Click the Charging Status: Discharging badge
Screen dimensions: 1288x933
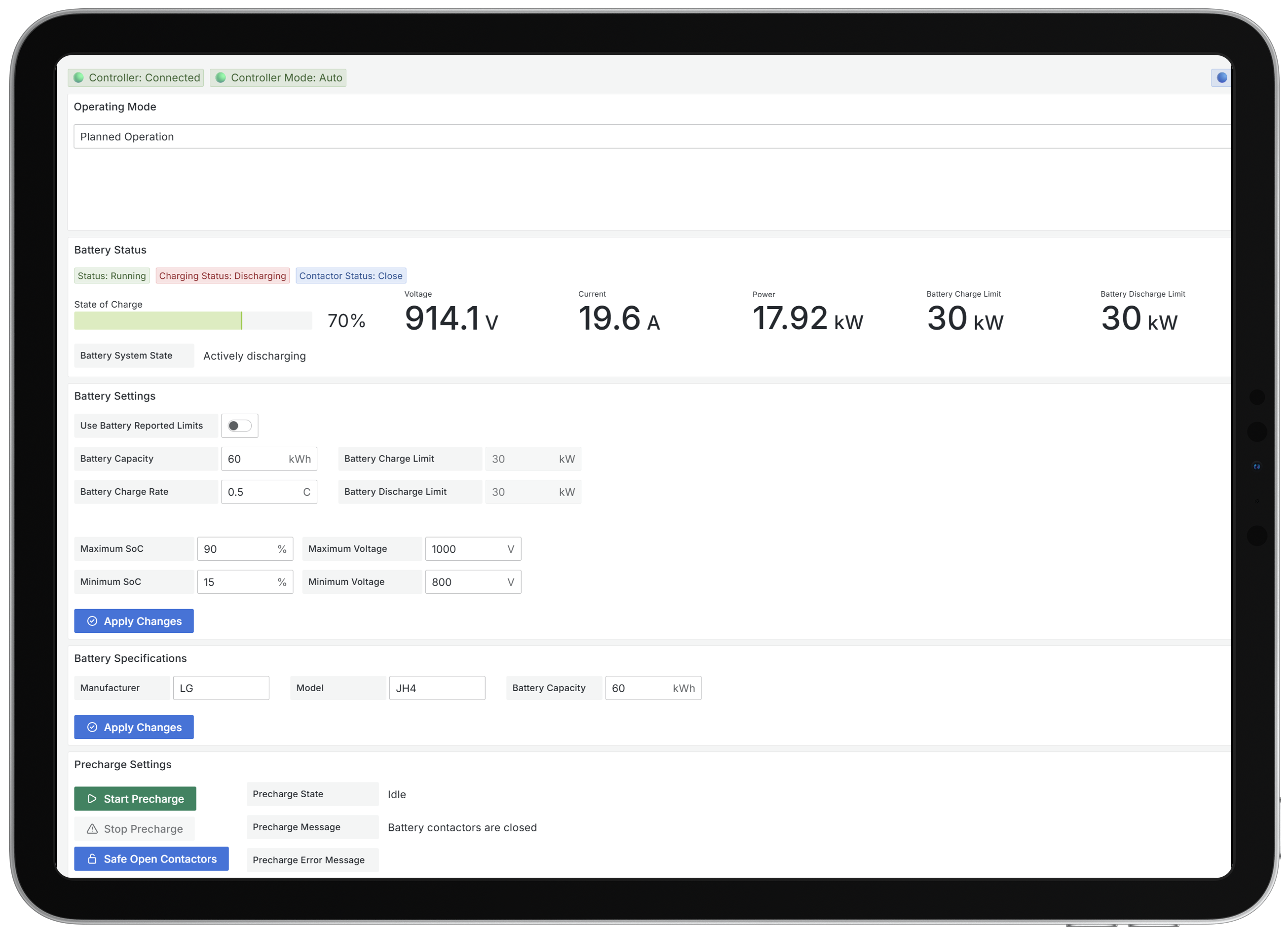pos(222,276)
